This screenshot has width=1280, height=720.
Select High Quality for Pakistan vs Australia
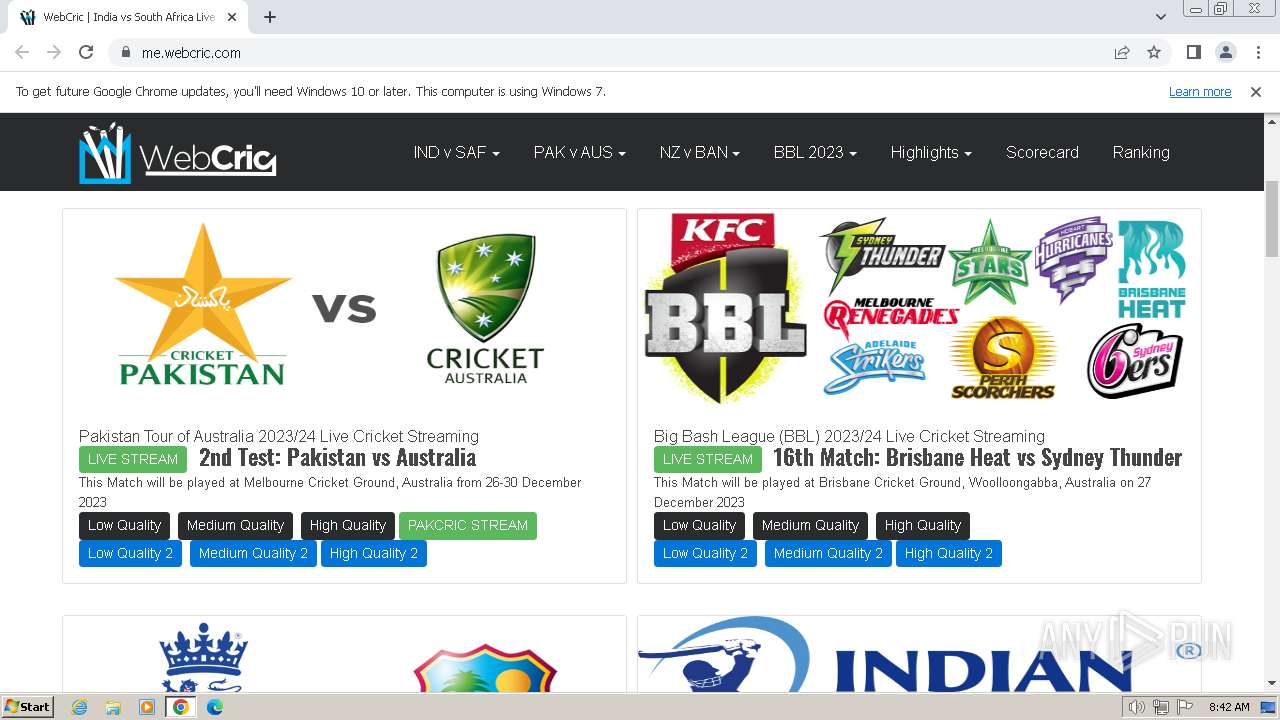[x=347, y=525]
